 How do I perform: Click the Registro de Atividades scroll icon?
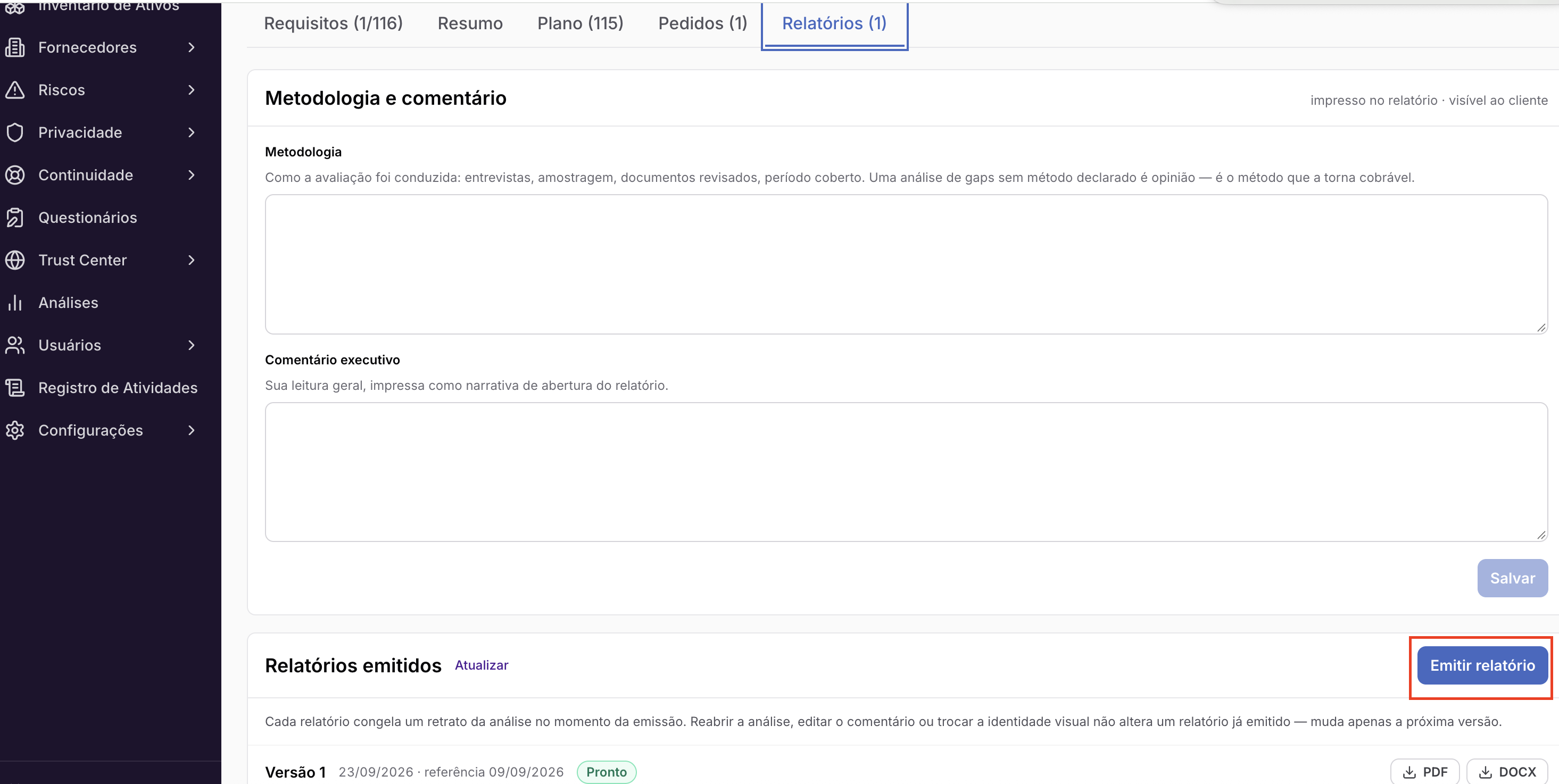tap(15, 387)
